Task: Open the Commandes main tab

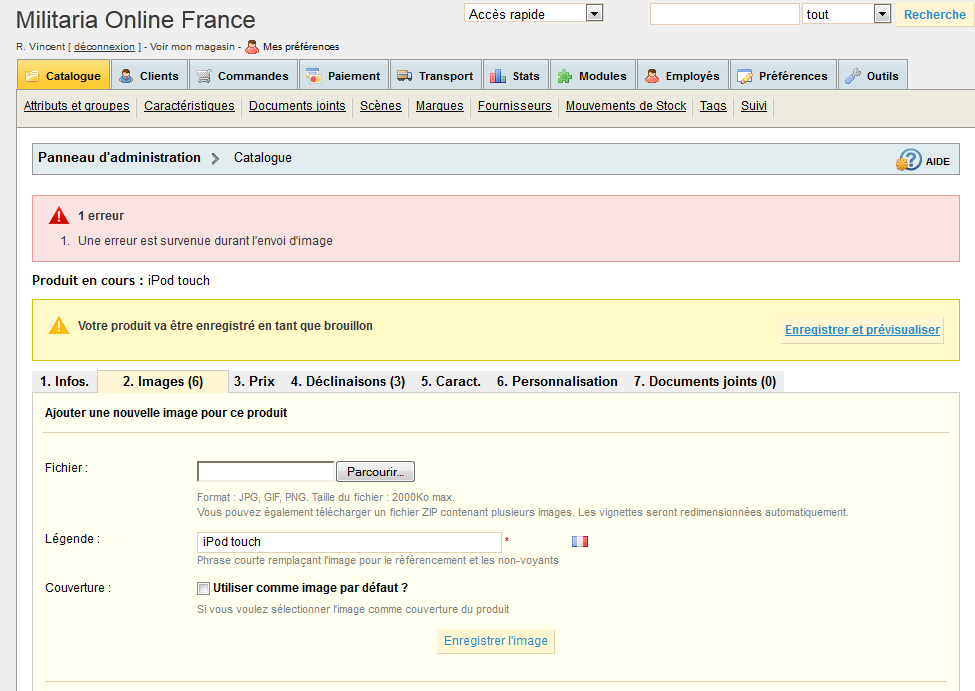Action: 244,75
